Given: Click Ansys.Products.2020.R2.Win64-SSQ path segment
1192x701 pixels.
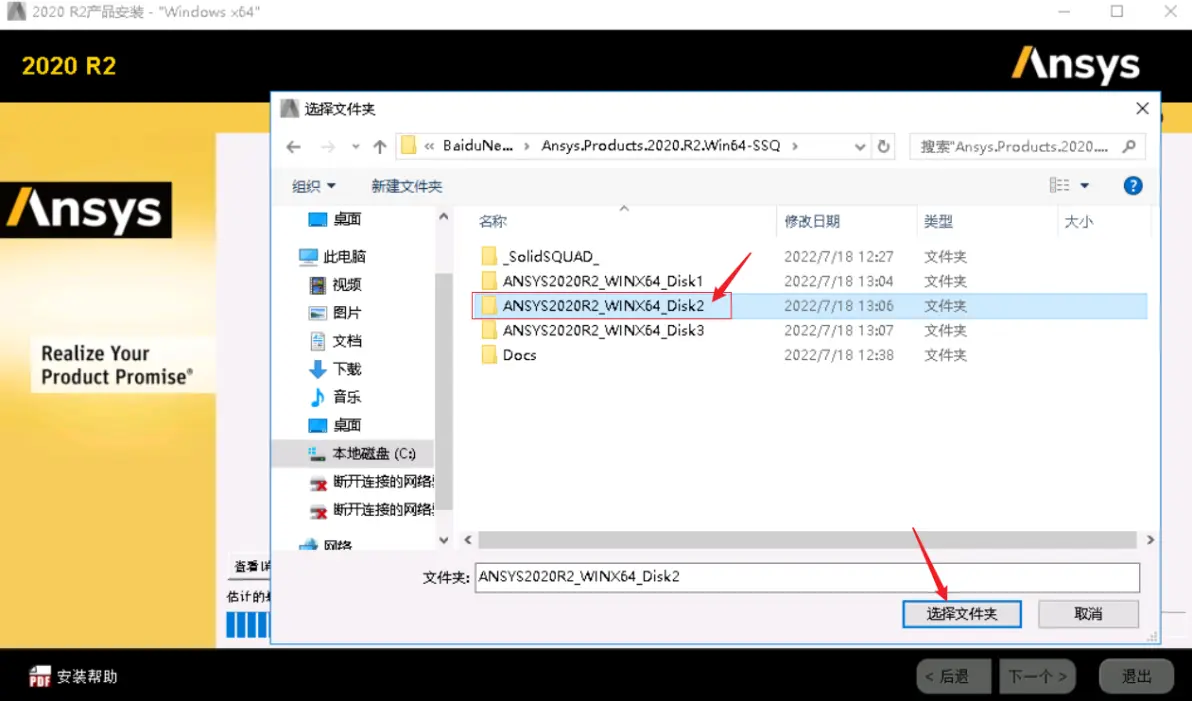Looking at the screenshot, I should (661, 146).
